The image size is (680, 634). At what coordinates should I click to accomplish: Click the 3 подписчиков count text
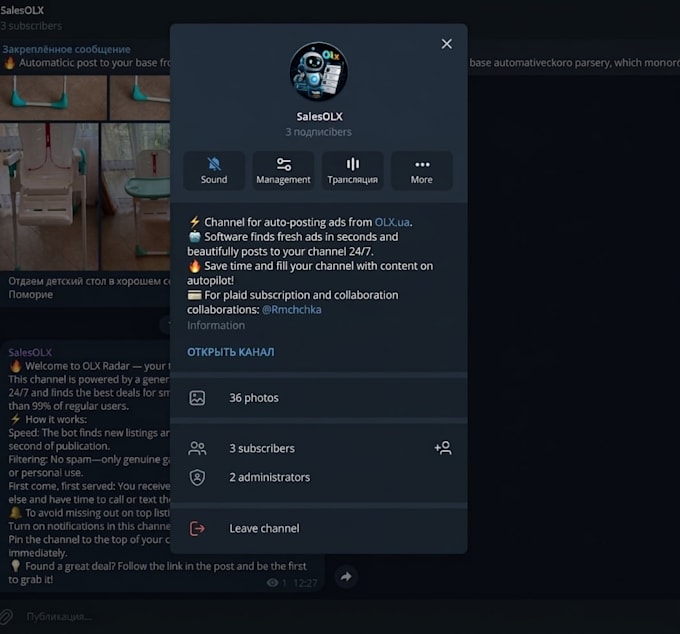click(319, 132)
